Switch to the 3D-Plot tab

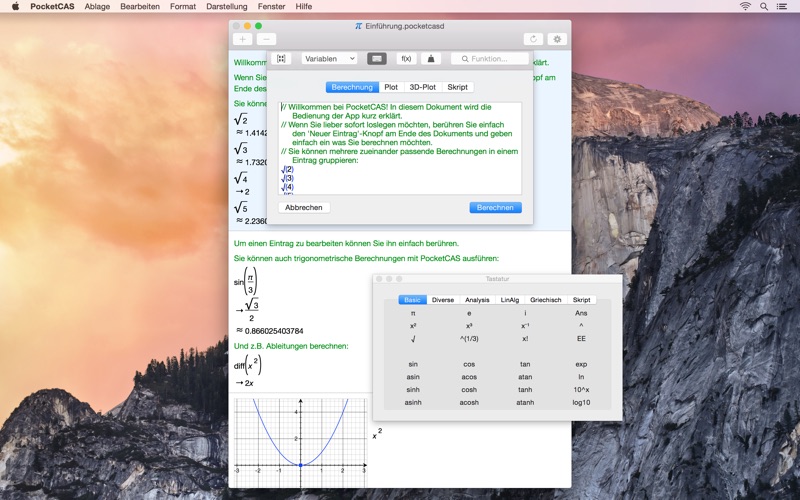[x=422, y=87]
